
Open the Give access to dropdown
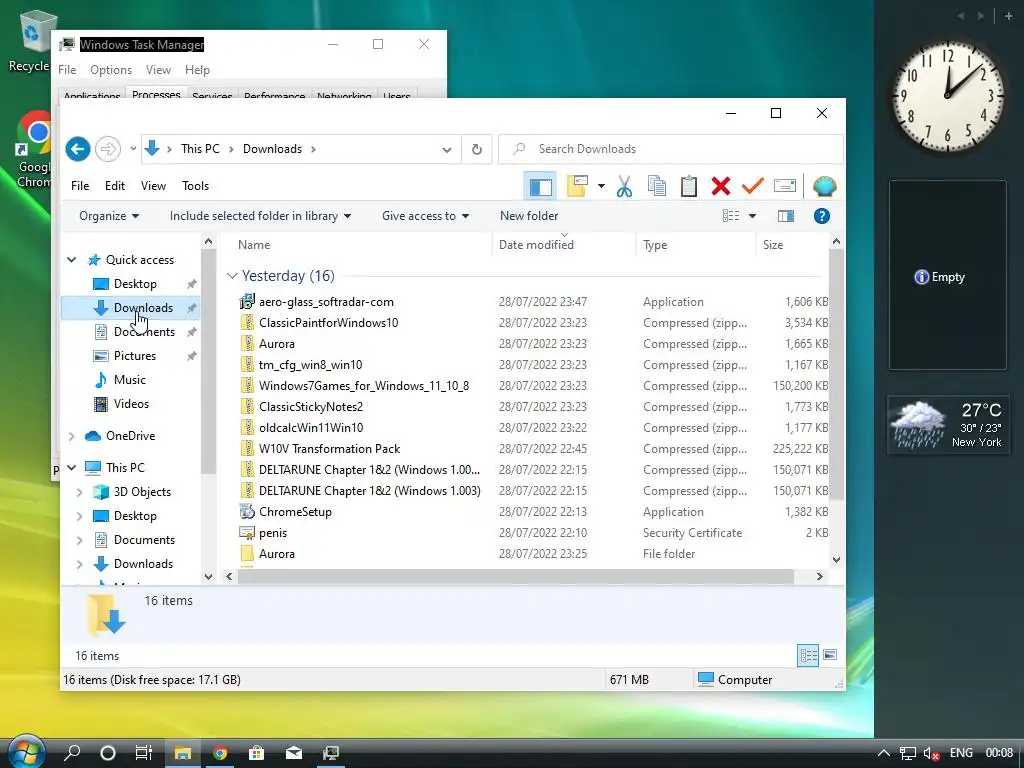click(x=425, y=216)
